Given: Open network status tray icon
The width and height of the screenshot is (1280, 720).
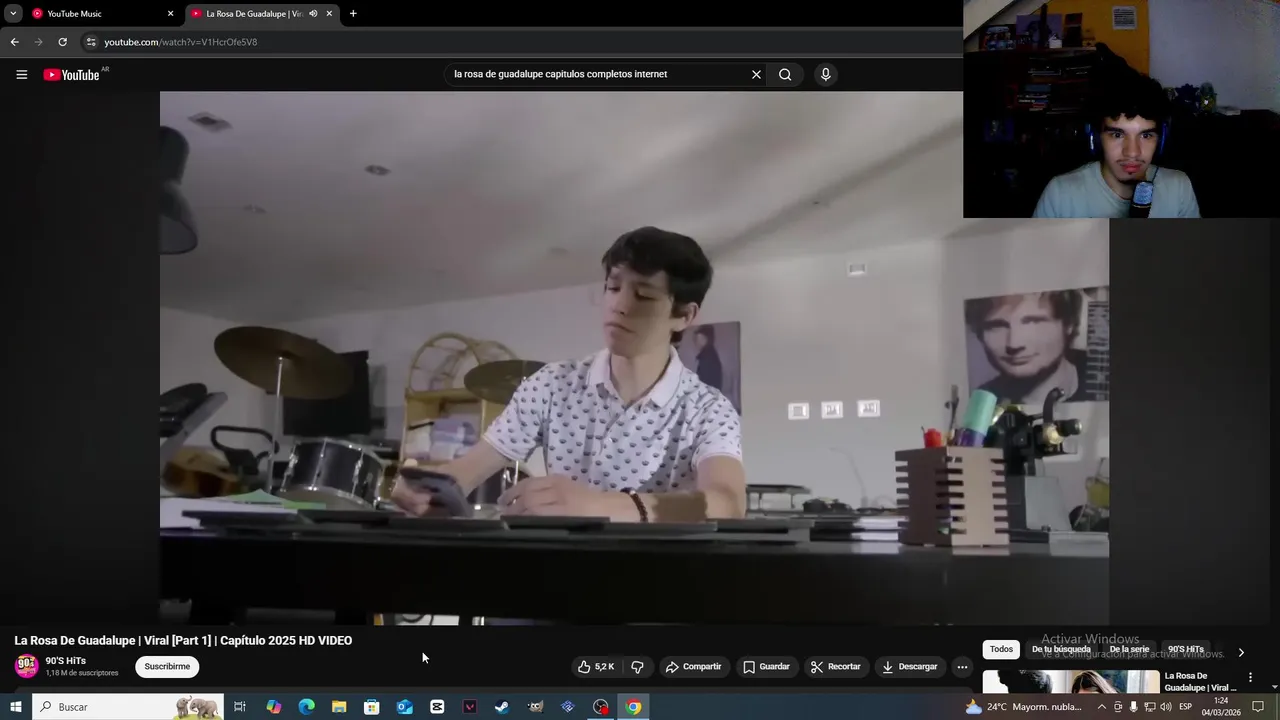Looking at the screenshot, I should tap(1149, 707).
